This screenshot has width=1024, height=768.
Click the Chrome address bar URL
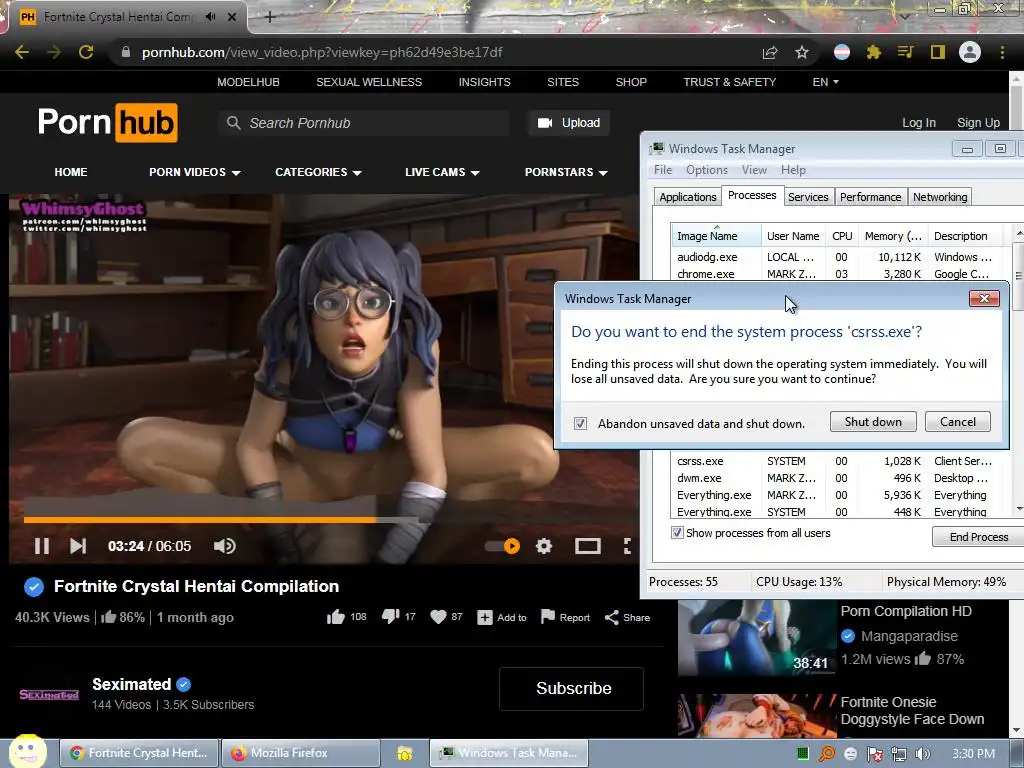coord(323,52)
